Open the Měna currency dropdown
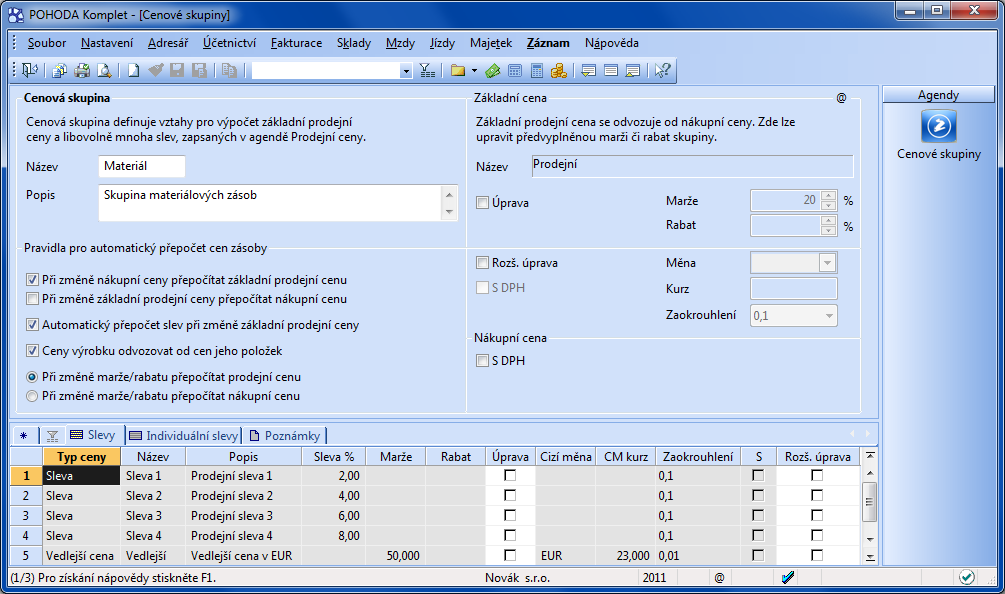Viewport: 1005px width, 594px height. (x=827, y=263)
